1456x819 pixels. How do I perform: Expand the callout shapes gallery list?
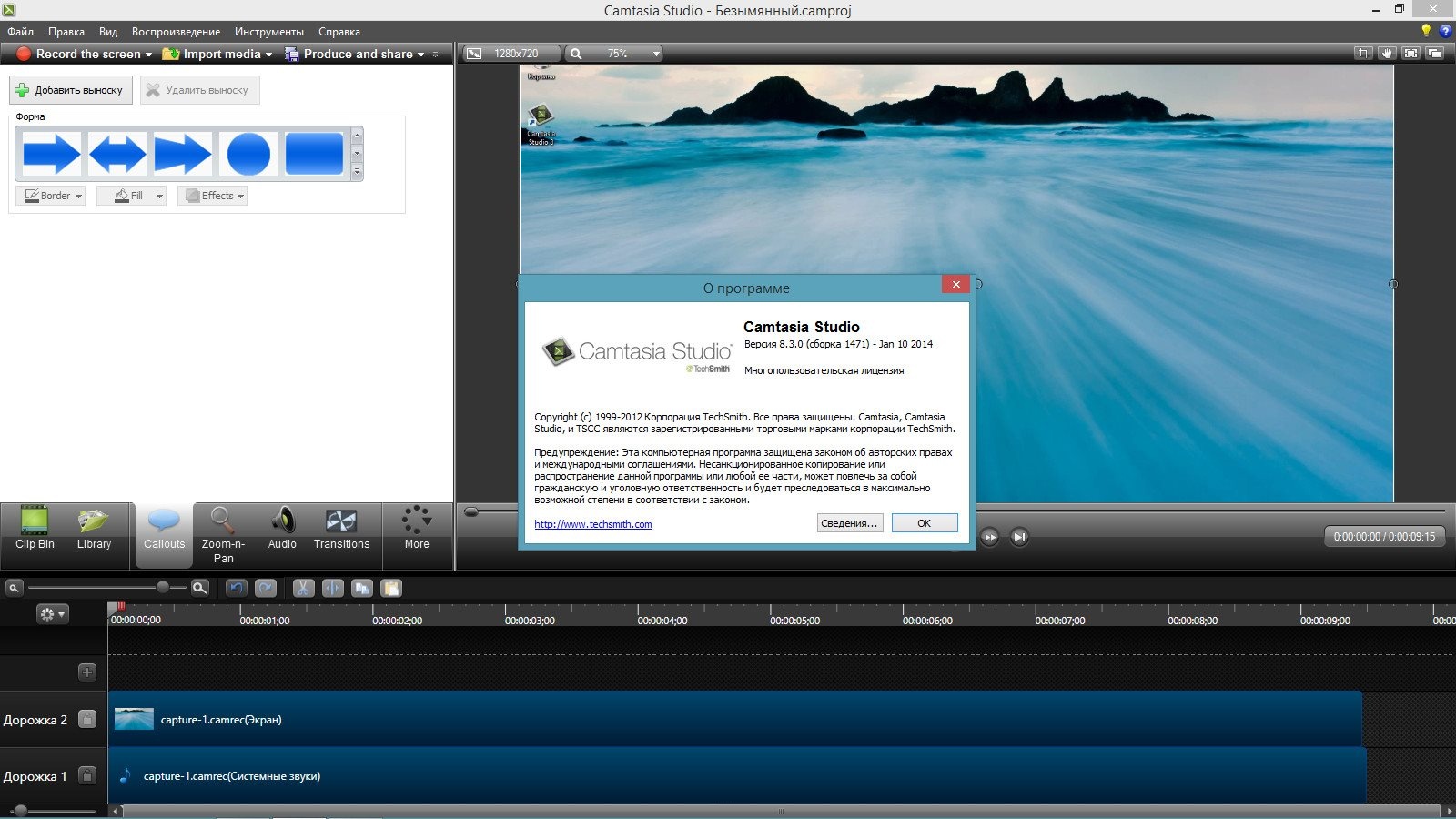click(x=357, y=171)
